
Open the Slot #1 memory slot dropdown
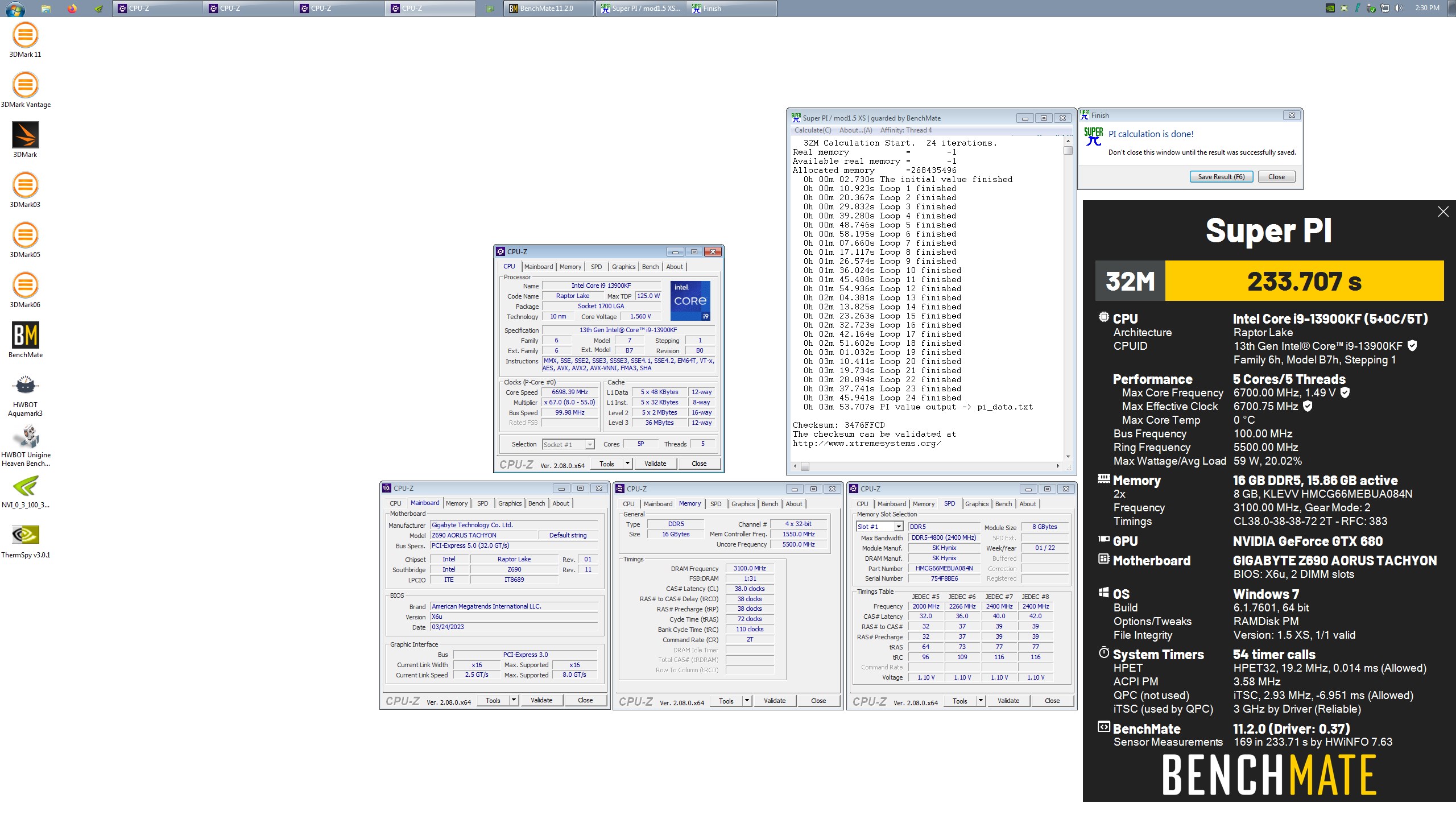point(879,527)
